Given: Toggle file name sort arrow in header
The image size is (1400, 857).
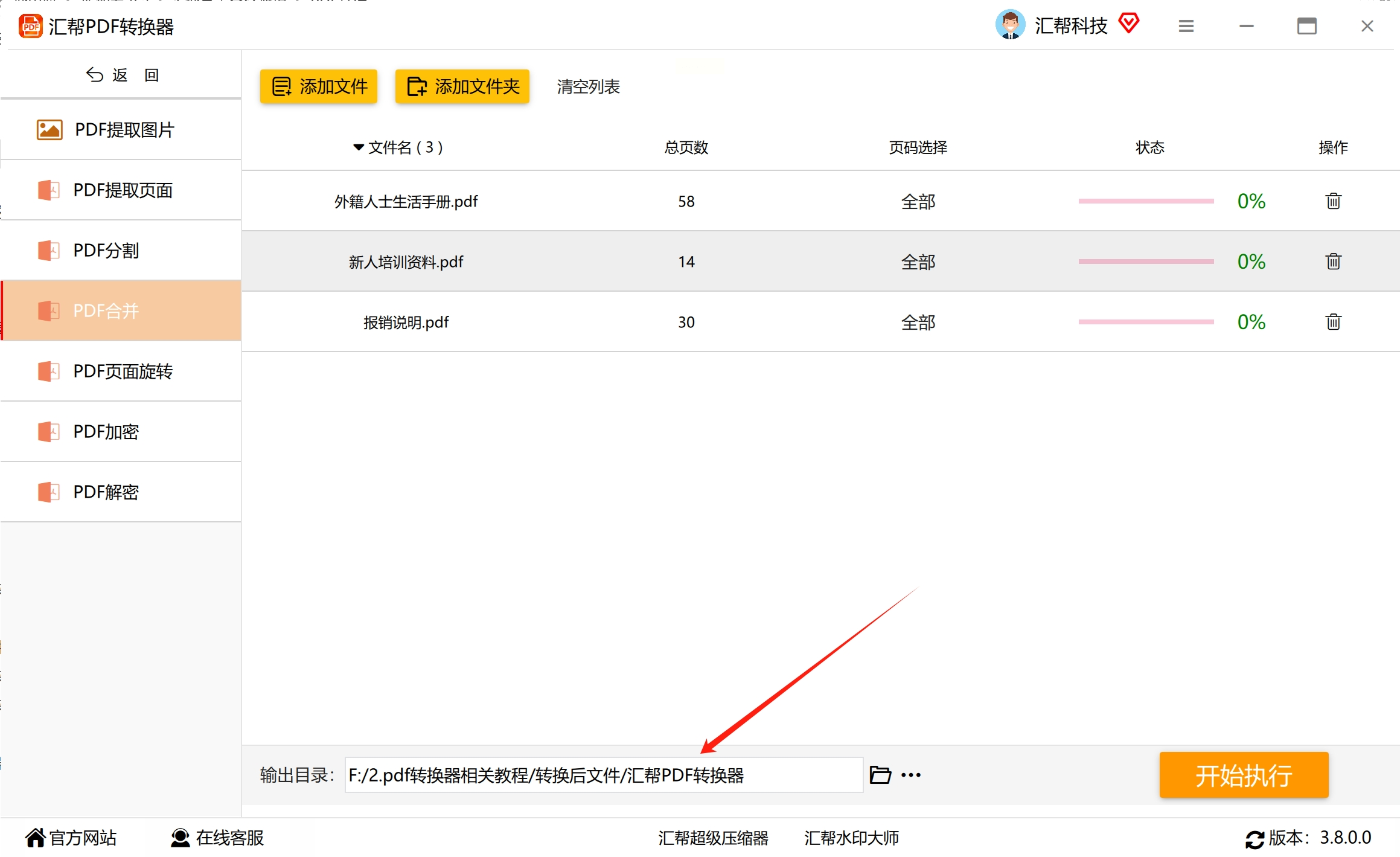Looking at the screenshot, I should point(358,147).
